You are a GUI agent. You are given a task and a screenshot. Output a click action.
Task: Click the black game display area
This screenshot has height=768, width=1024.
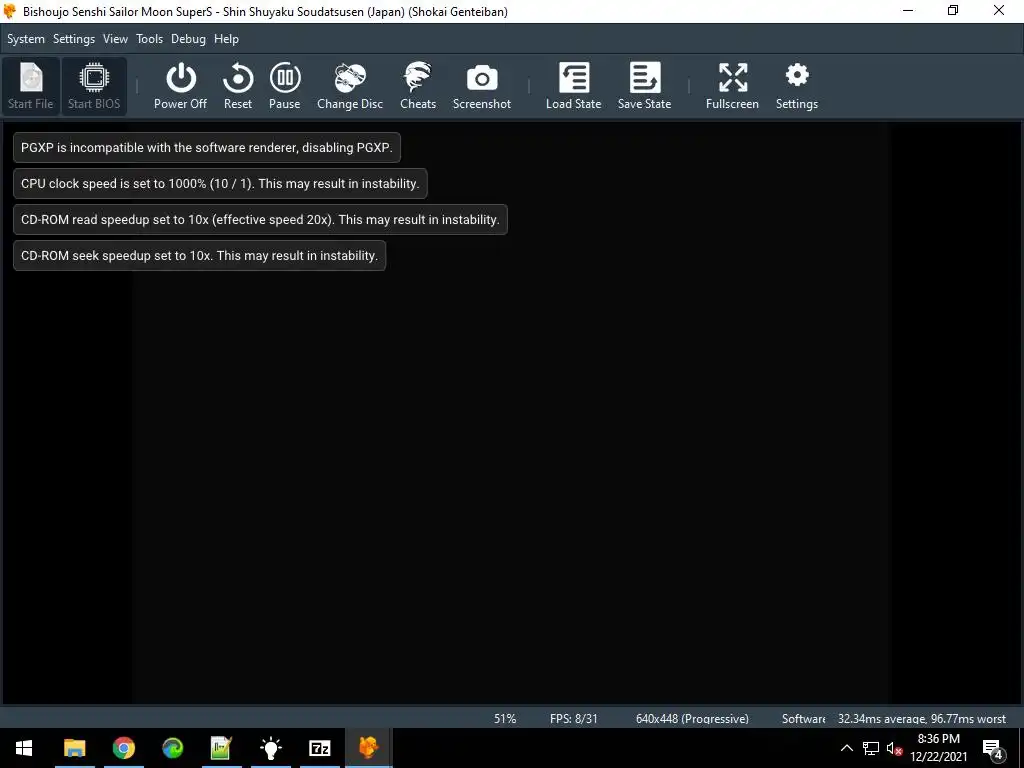coord(512,413)
